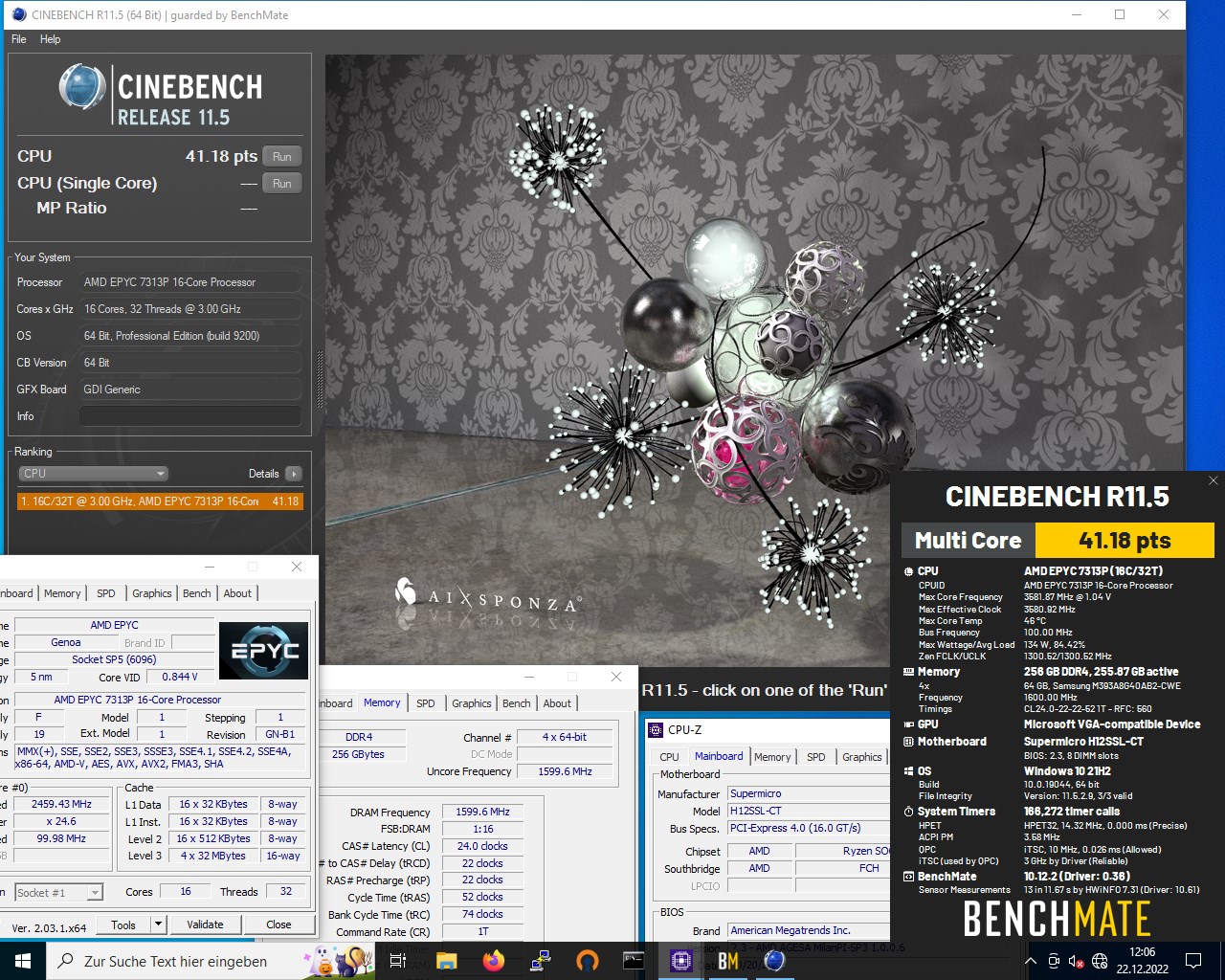Screen dimensions: 1225x980
Task: Open the command prompt taskbar icon
Action: click(x=634, y=961)
